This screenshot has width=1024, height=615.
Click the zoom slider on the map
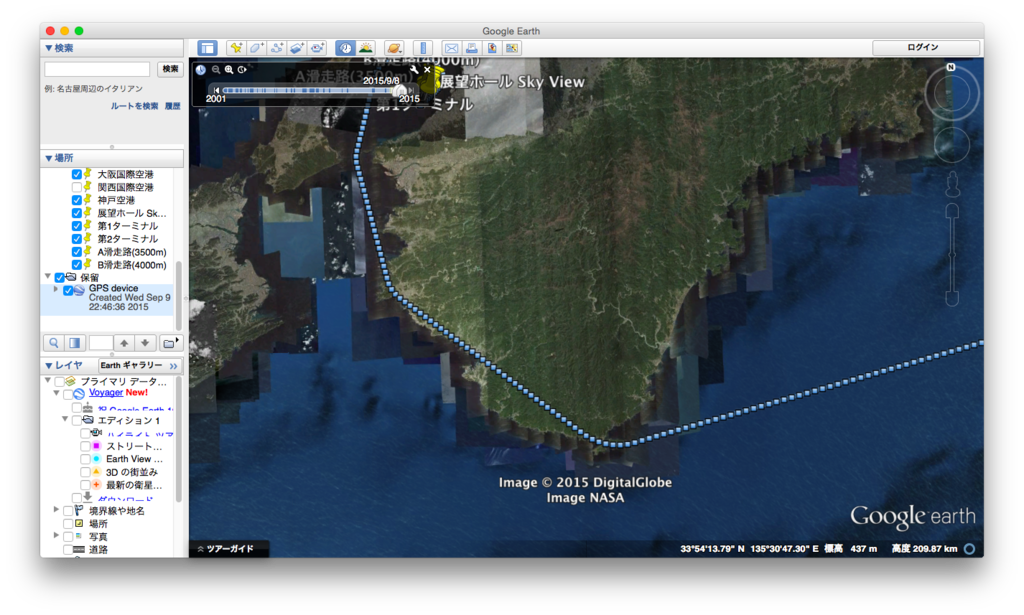(952, 255)
